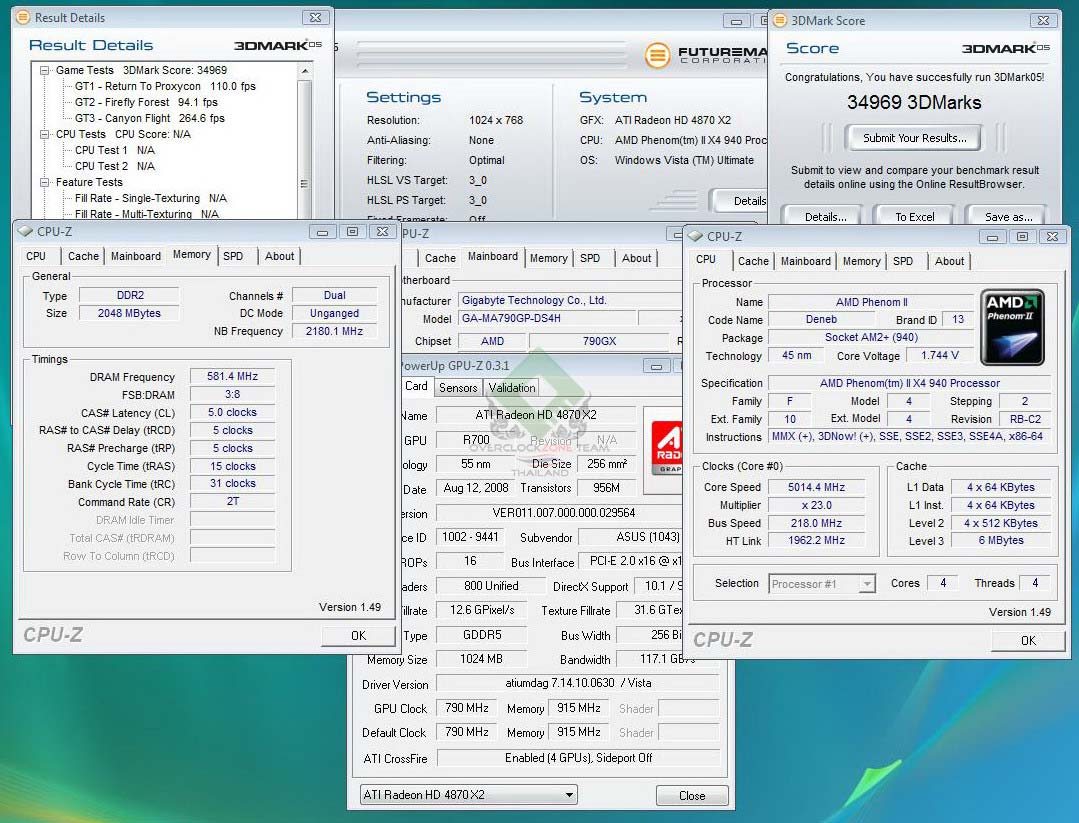
Task: Open Cache tab in right CPU-Z window
Action: (x=753, y=261)
